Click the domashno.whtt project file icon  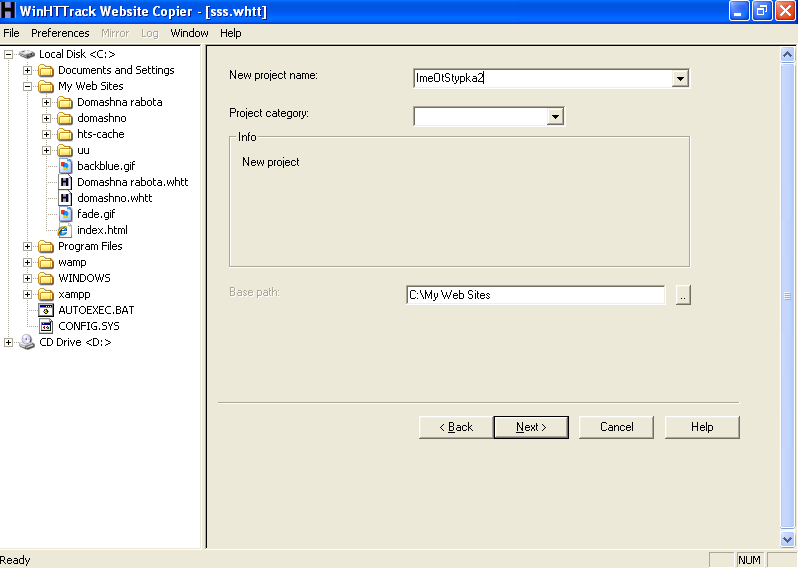tap(65, 198)
